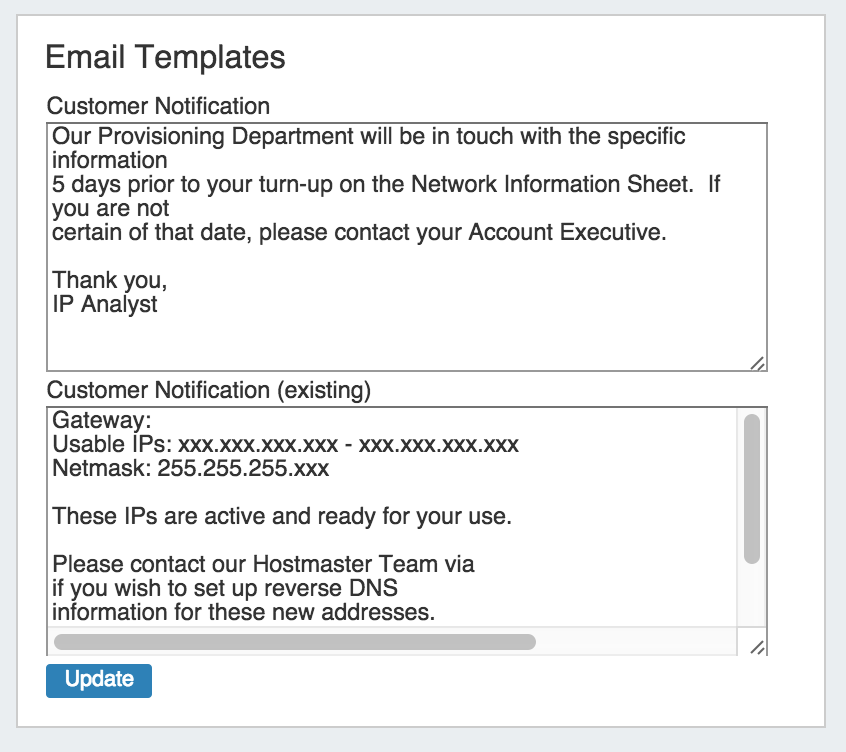Image resolution: width=846 pixels, height=752 pixels.
Task: Grab the resize handle of Customer Notification box
Action: coord(758,364)
